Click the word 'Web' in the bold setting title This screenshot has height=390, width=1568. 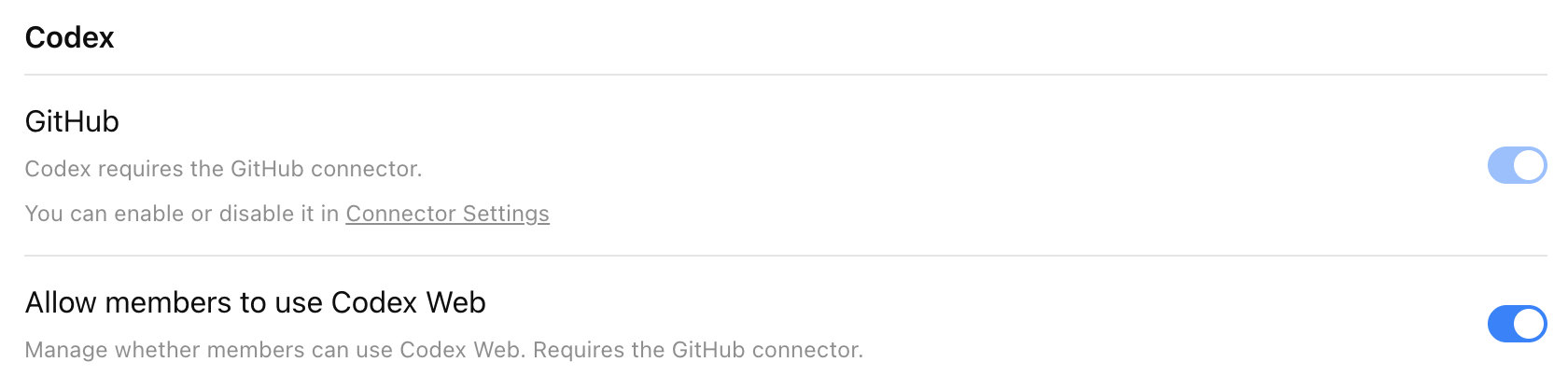(455, 302)
